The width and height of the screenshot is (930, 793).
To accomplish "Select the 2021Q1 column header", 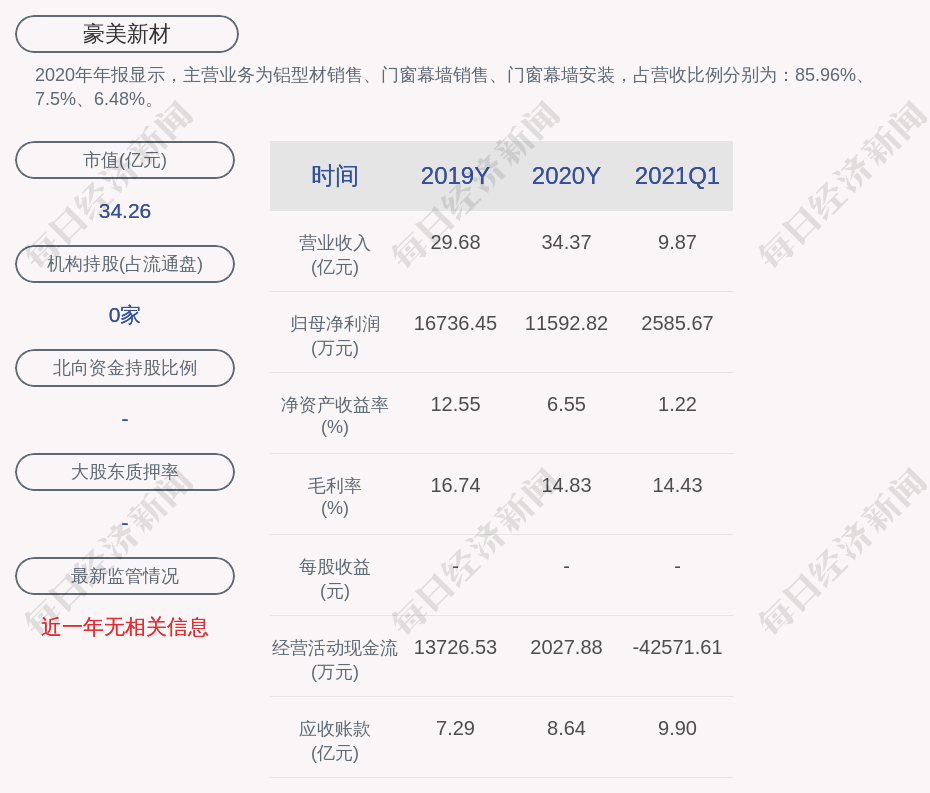I will [x=677, y=176].
